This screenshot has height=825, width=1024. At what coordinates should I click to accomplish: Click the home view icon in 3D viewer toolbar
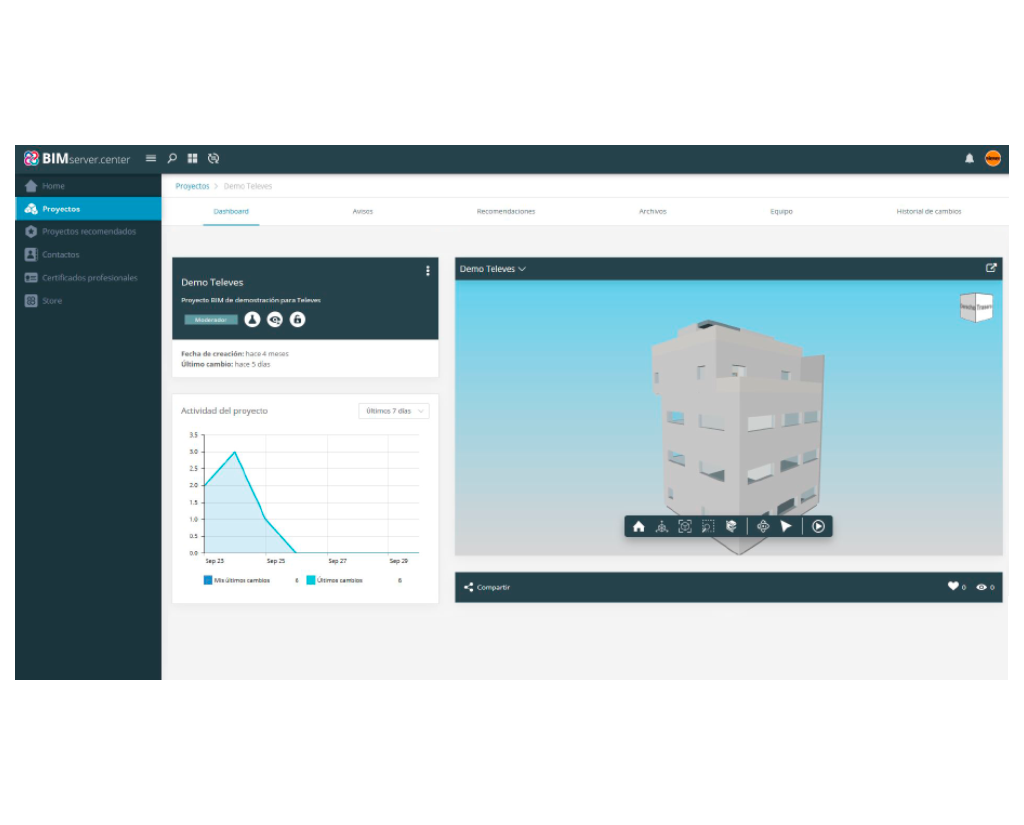click(x=639, y=527)
